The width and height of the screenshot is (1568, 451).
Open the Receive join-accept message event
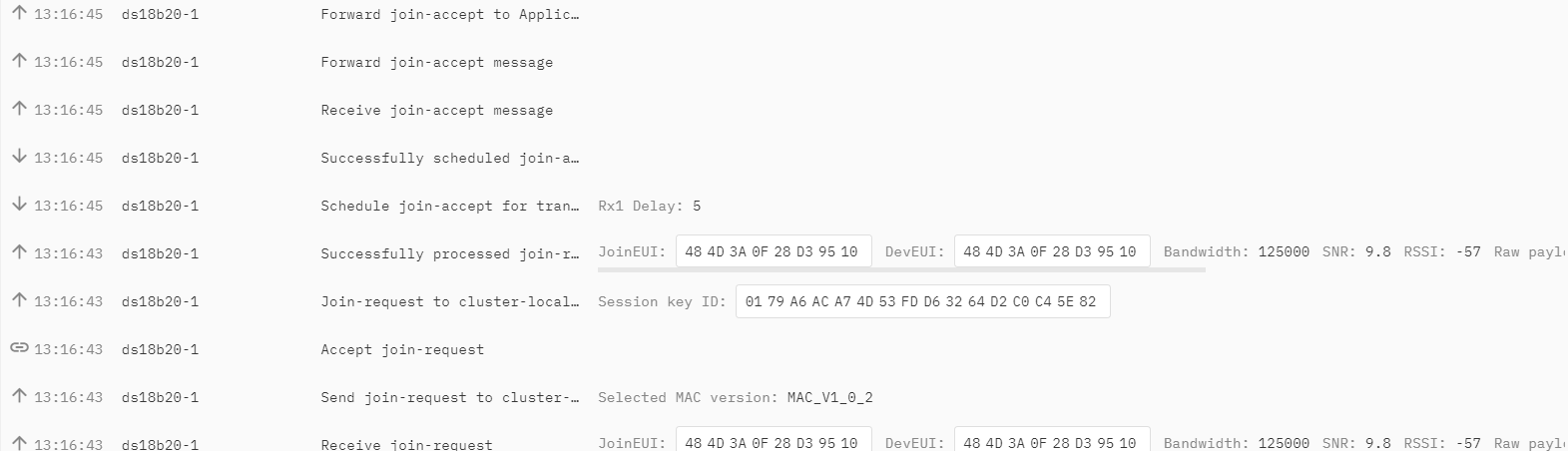point(436,110)
